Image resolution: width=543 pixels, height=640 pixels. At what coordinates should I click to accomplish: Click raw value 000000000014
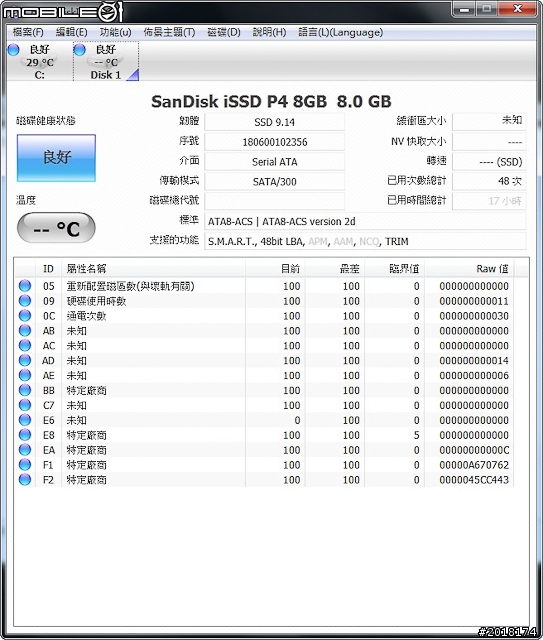pyautogui.click(x=474, y=361)
